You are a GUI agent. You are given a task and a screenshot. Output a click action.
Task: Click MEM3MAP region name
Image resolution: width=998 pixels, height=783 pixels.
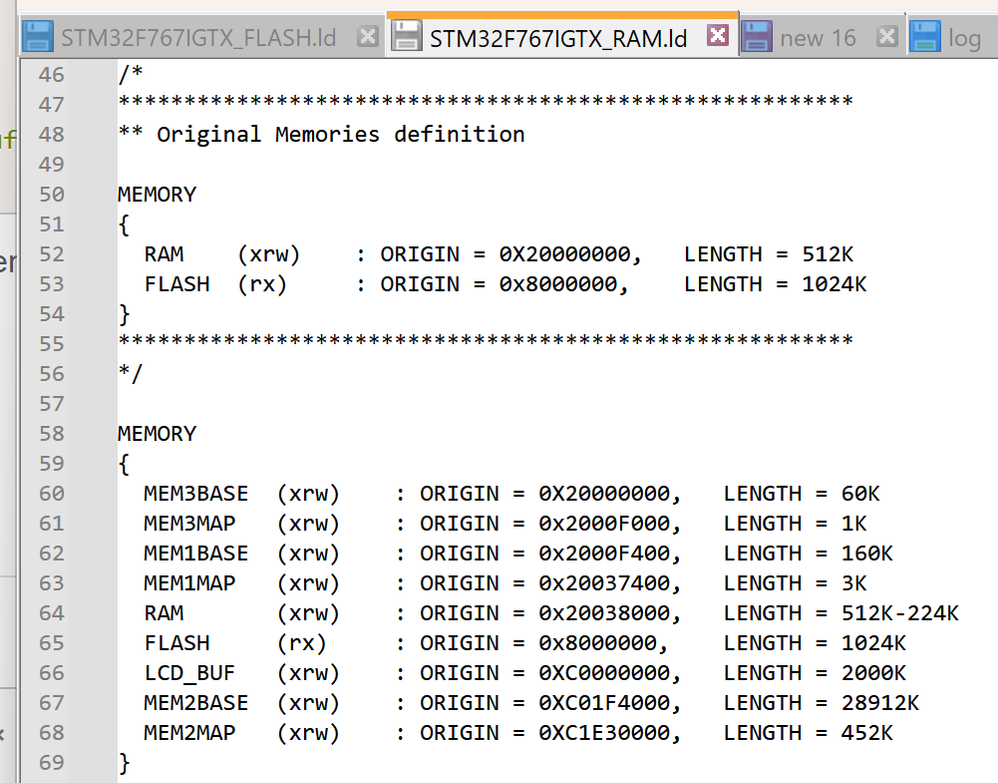(190, 523)
